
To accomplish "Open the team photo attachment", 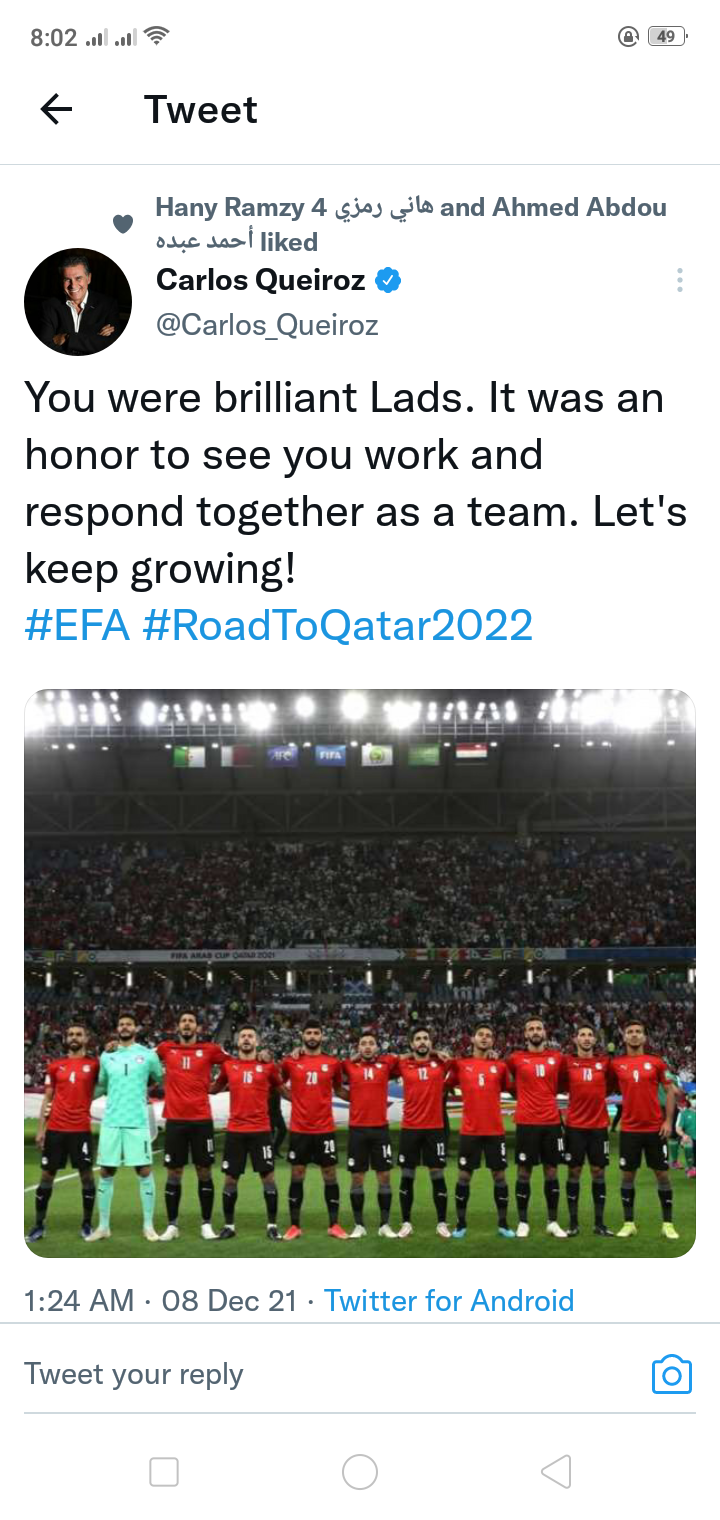I will tap(360, 973).
